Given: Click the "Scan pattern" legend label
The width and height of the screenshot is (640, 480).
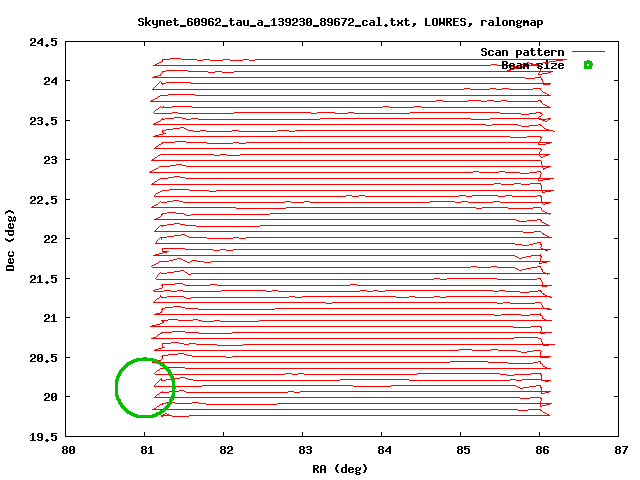Looking at the screenshot, I should click(x=522, y=52).
